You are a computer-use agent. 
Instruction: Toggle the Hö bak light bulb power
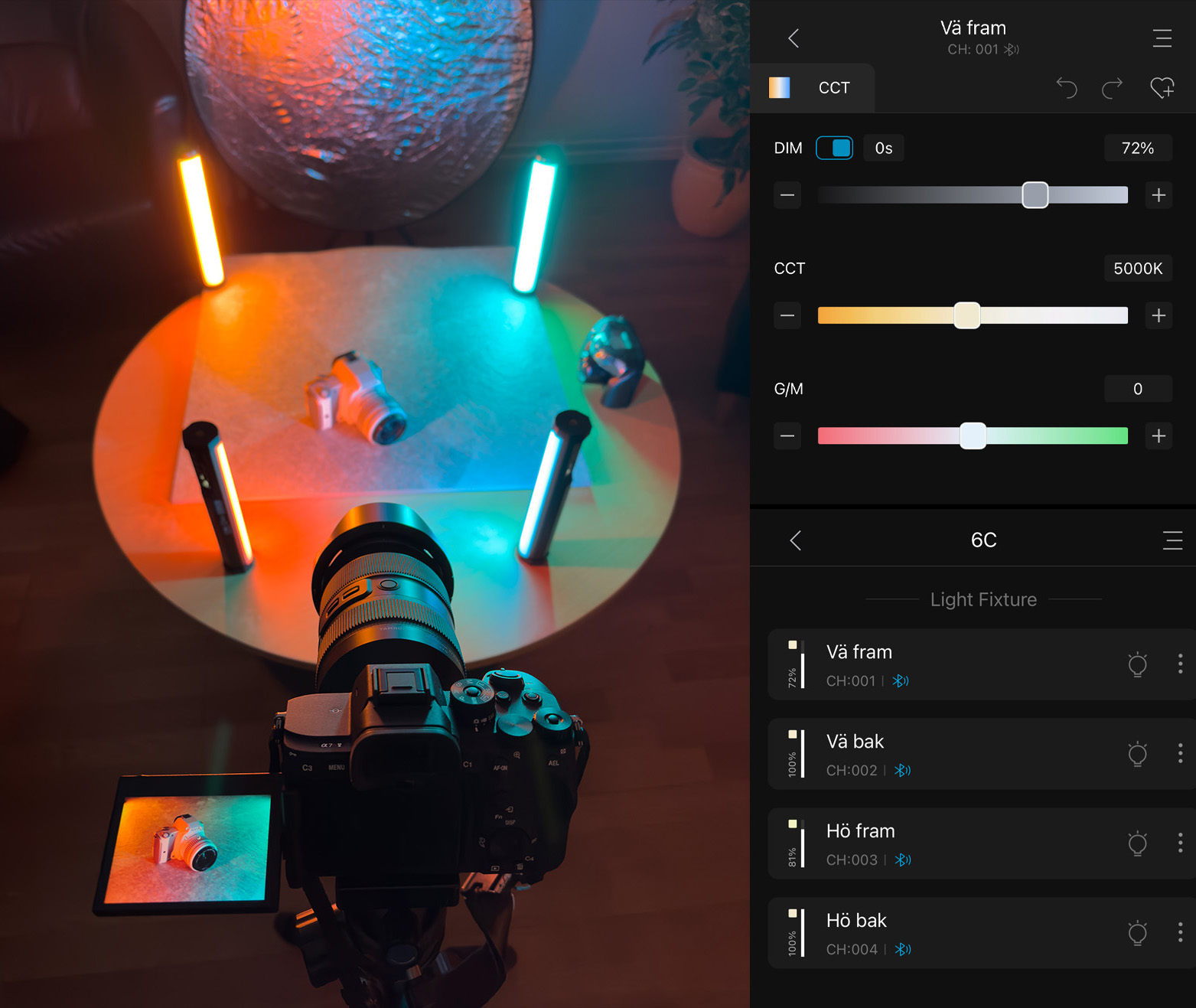coord(1137,933)
